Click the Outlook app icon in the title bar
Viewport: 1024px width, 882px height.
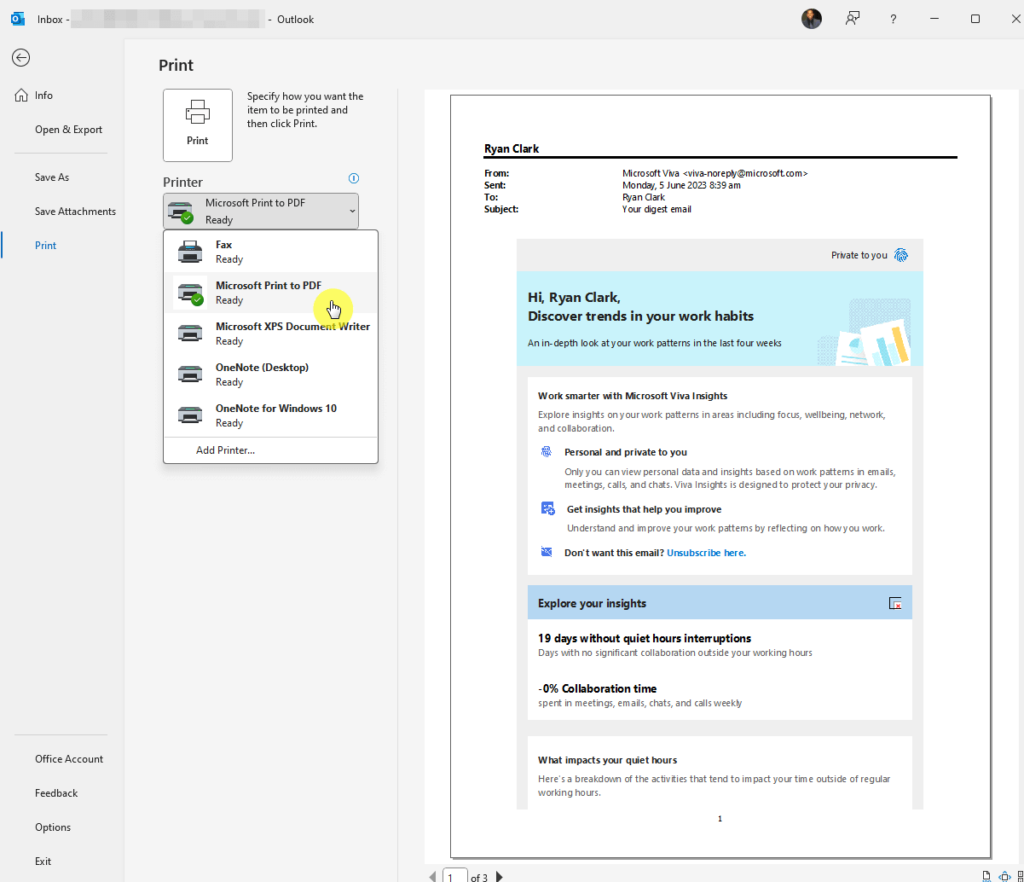coord(18,19)
